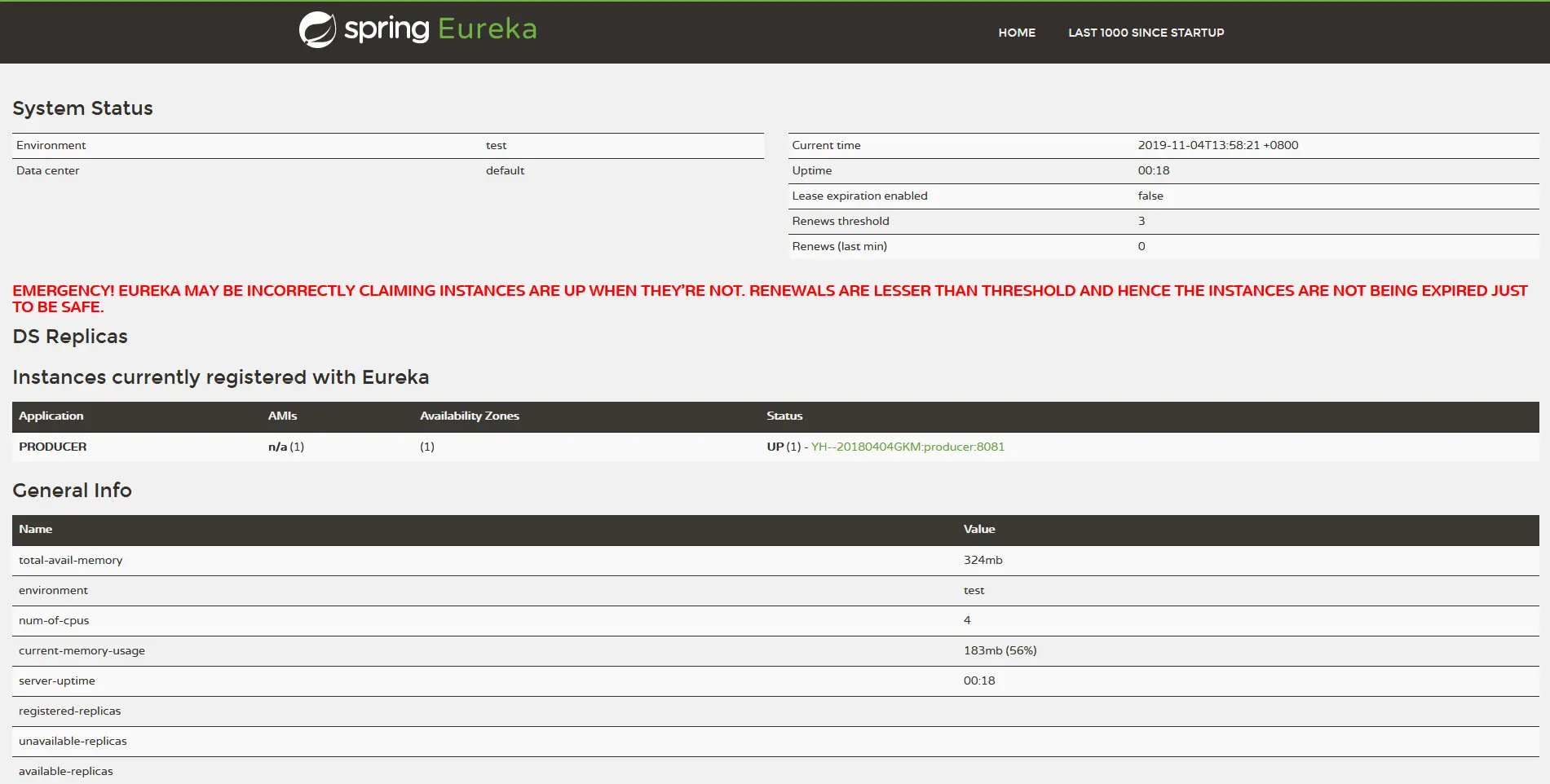Click the spring Eureka brand title
Screen dimensions: 1550x784
(x=440, y=29)
